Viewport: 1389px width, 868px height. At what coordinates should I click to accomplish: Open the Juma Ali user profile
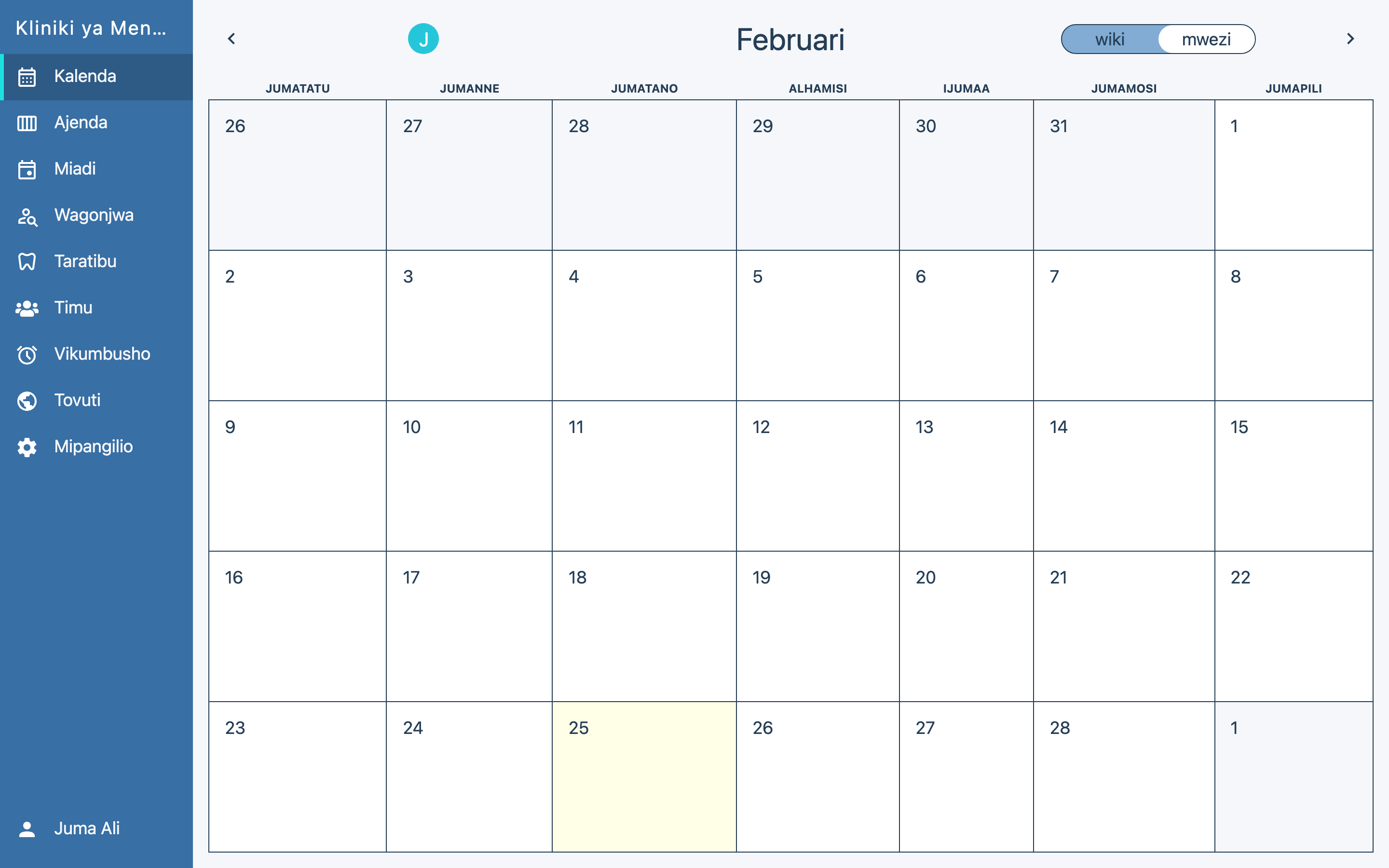click(x=86, y=828)
